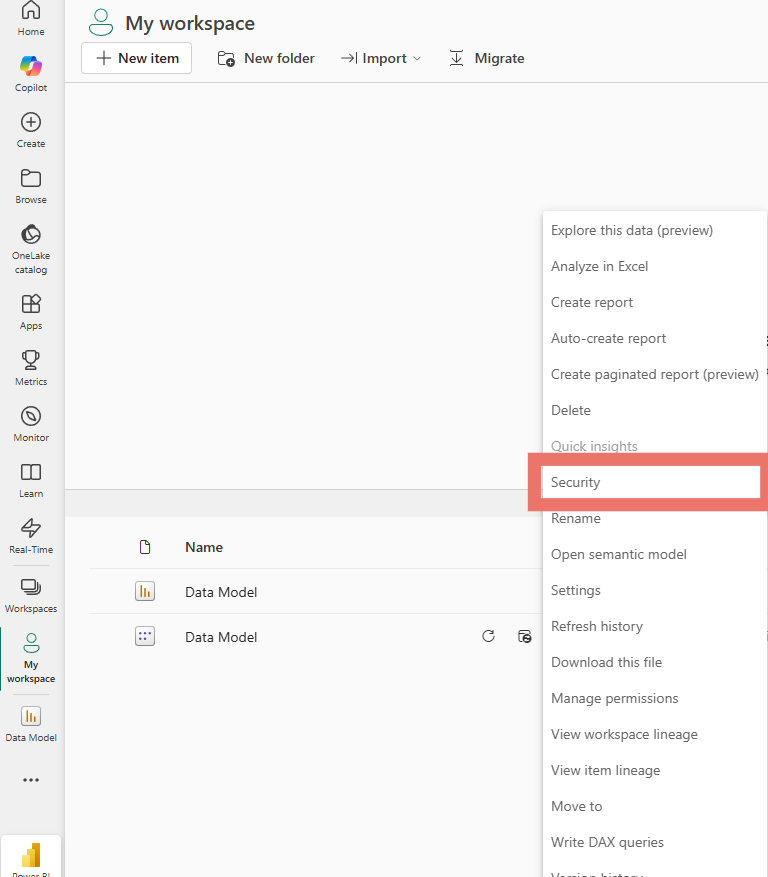Refresh the Data Model semantic model now
The width and height of the screenshot is (768, 877).
coord(488,636)
